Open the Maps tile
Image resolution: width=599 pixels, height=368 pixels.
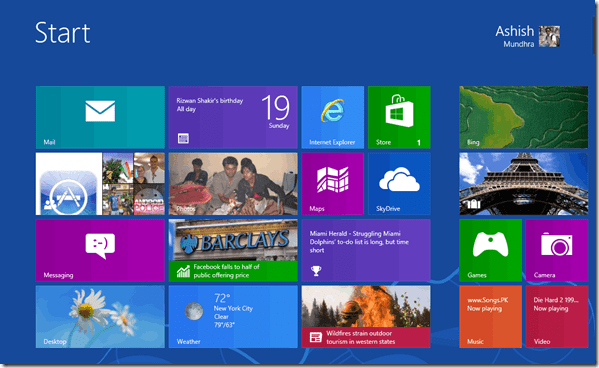click(x=333, y=183)
